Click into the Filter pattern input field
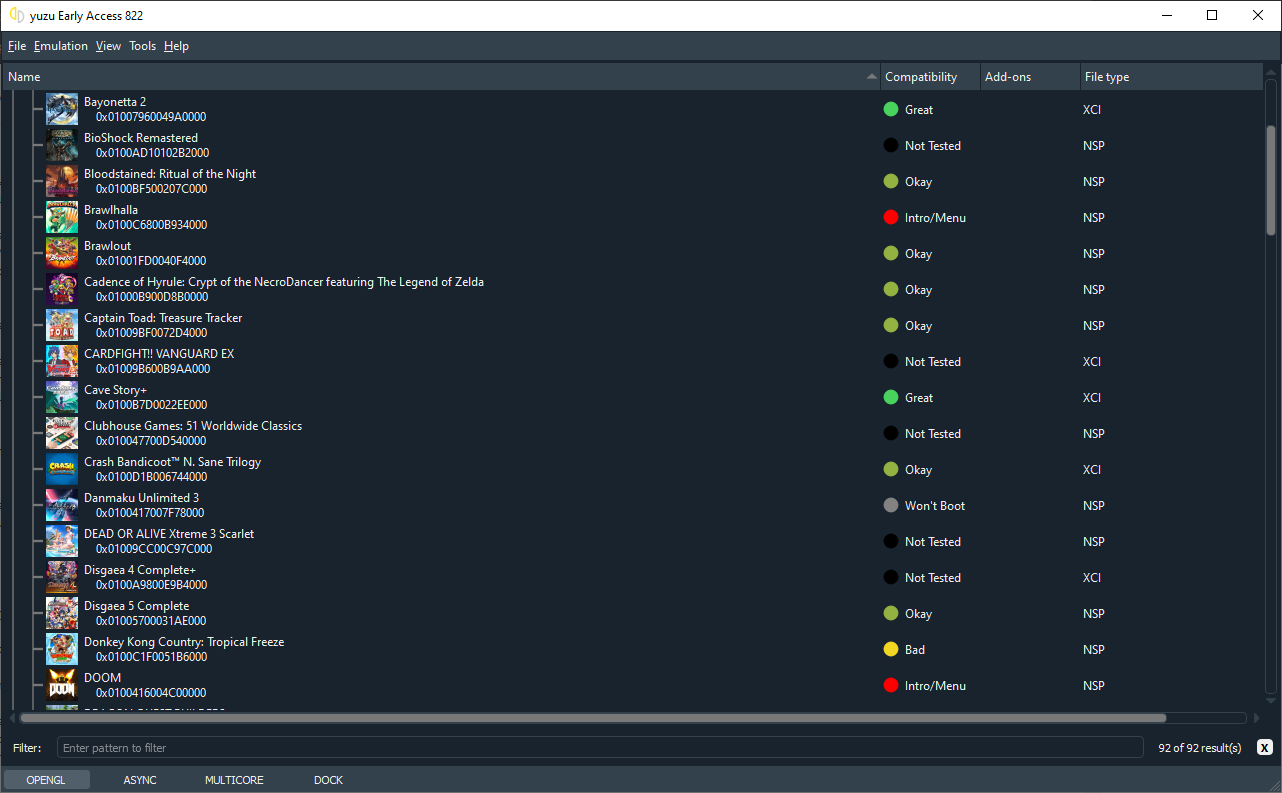The image size is (1282, 793). coord(600,748)
